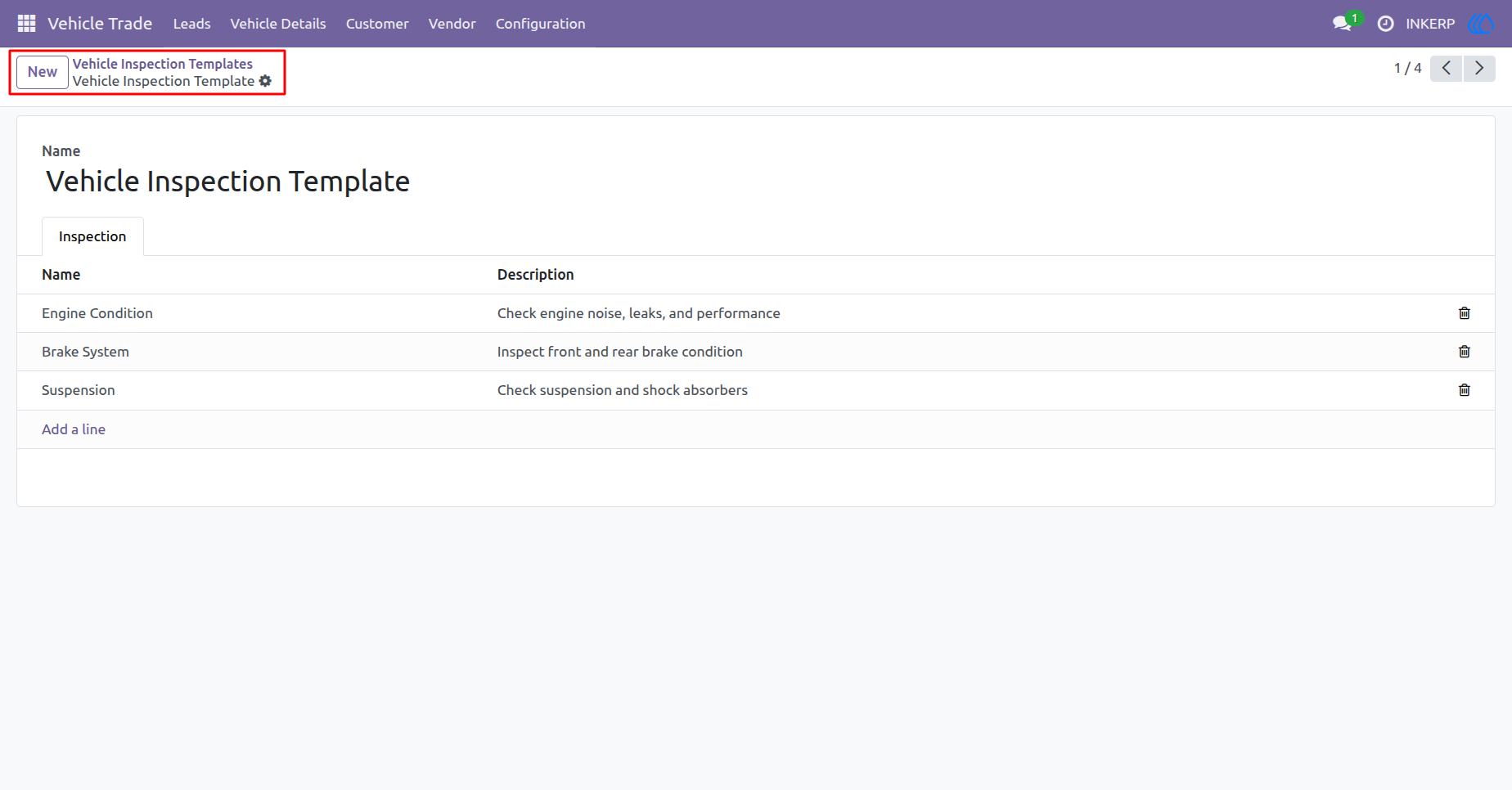Click Add a line link

(x=74, y=429)
